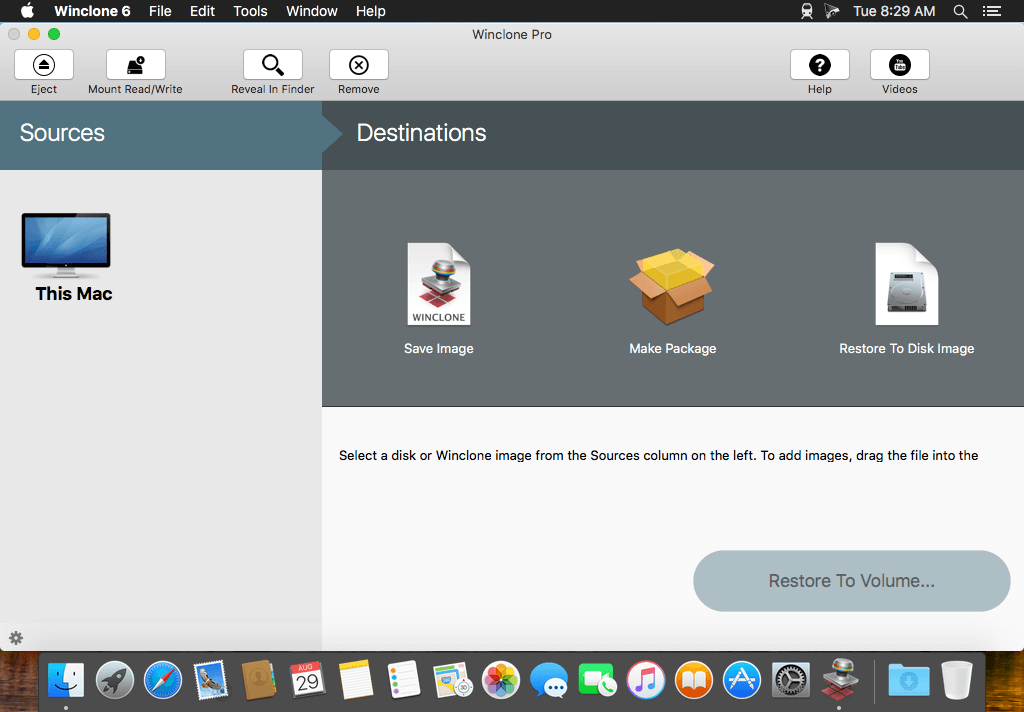Click the Winclone icon in Dock

tap(839, 679)
